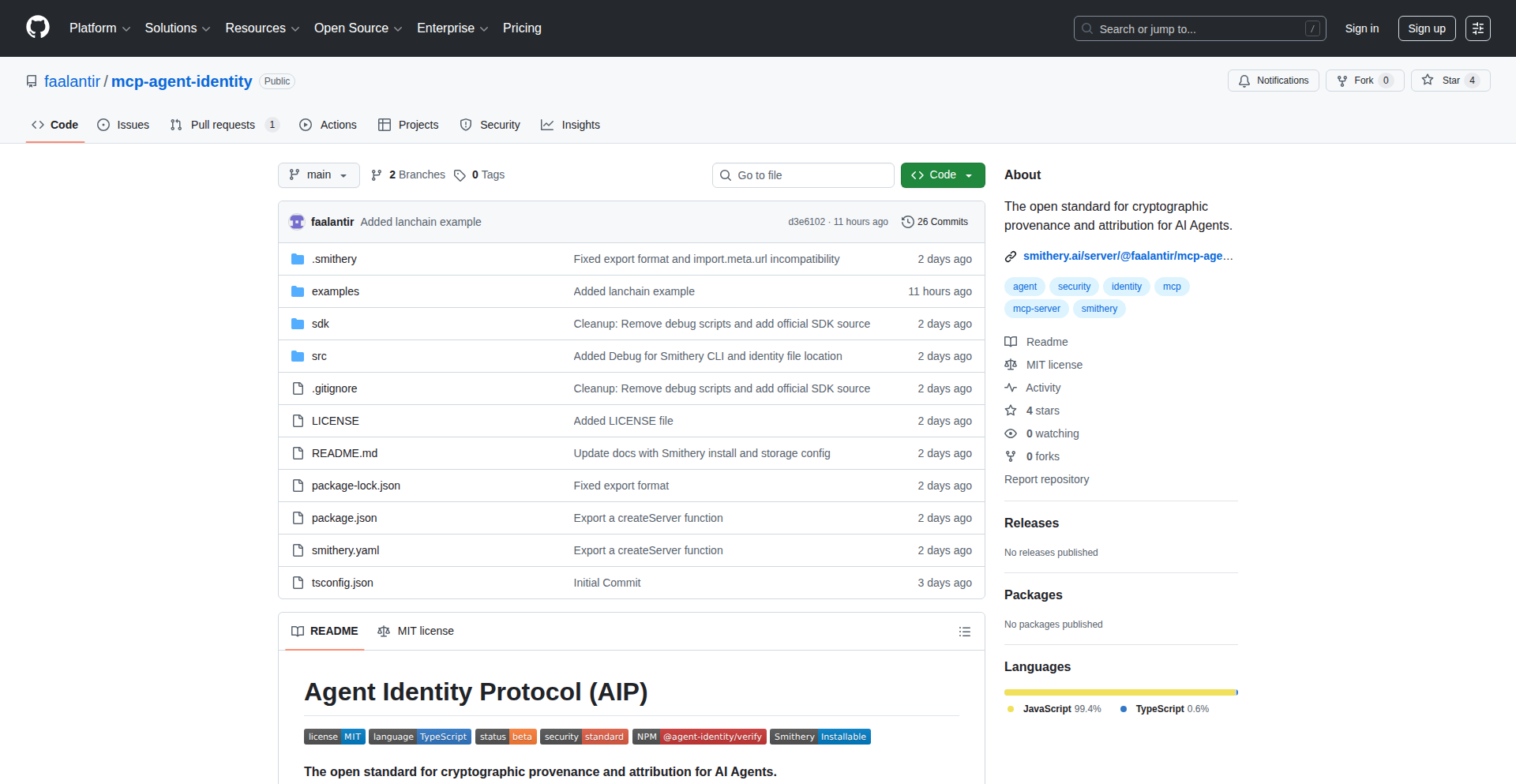Switch to the Pull requests tab
This screenshot has height=784, width=1516.
click(223, 125)
